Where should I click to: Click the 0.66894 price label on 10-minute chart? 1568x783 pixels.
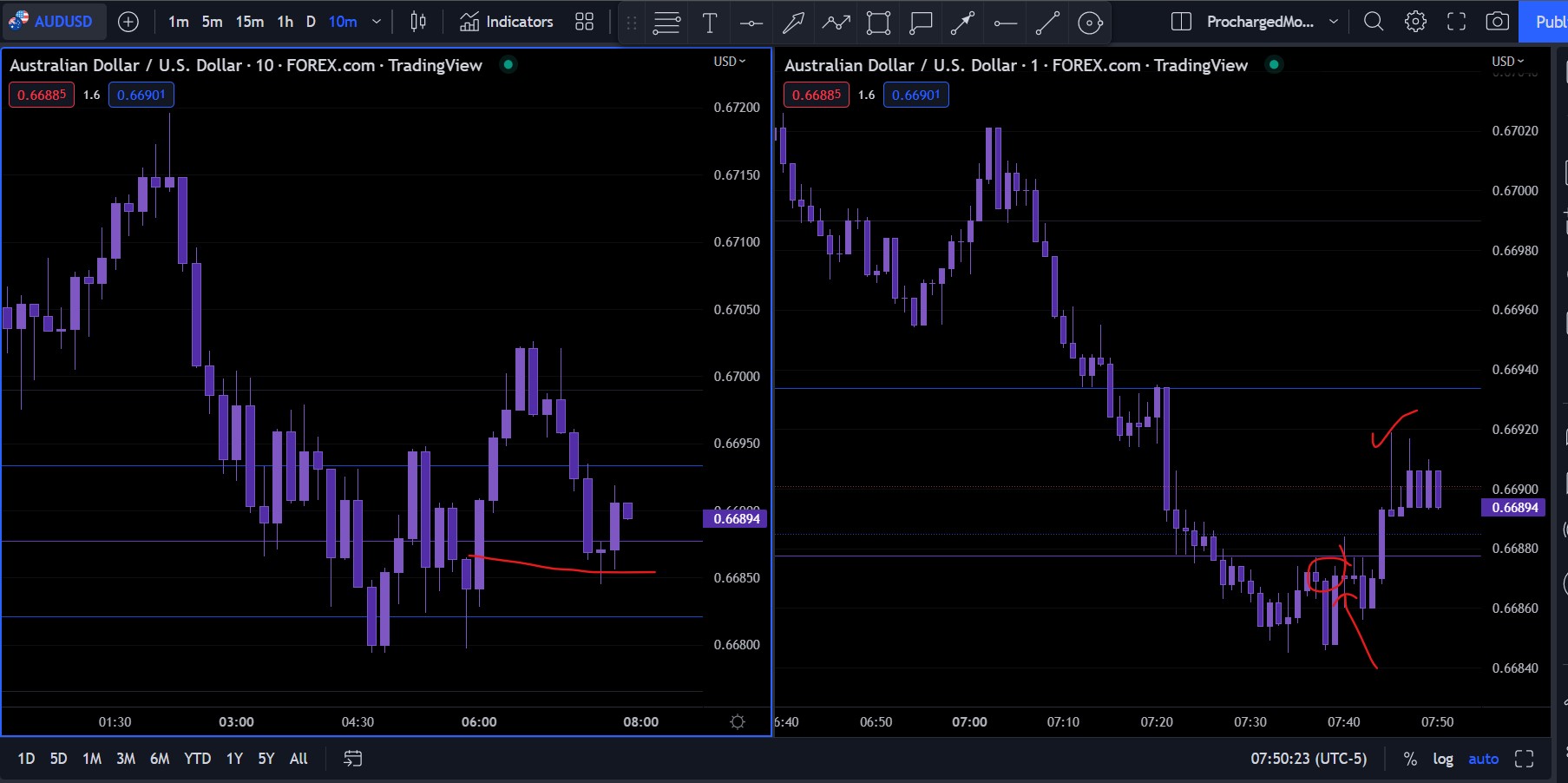[x=737, y=519]
